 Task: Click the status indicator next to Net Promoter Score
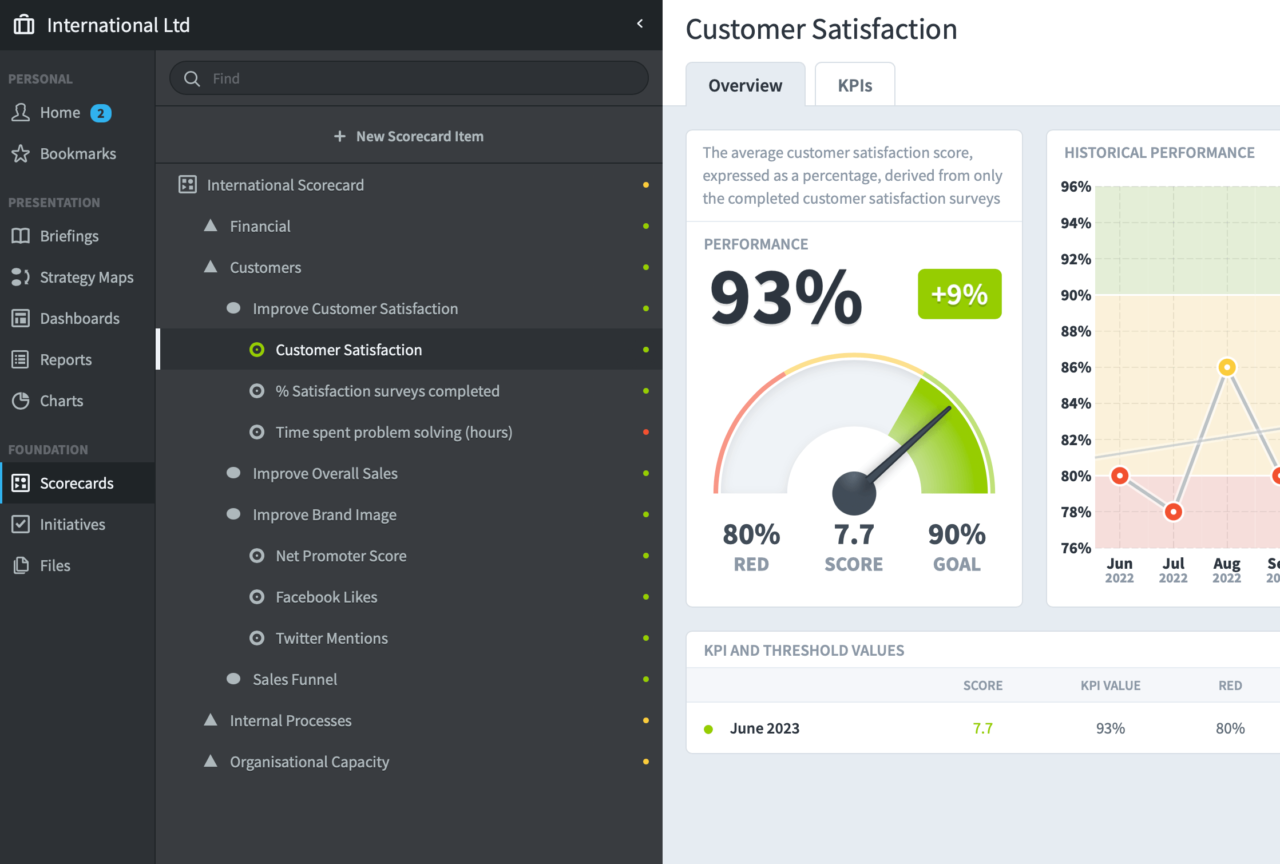tap(646, 555)
